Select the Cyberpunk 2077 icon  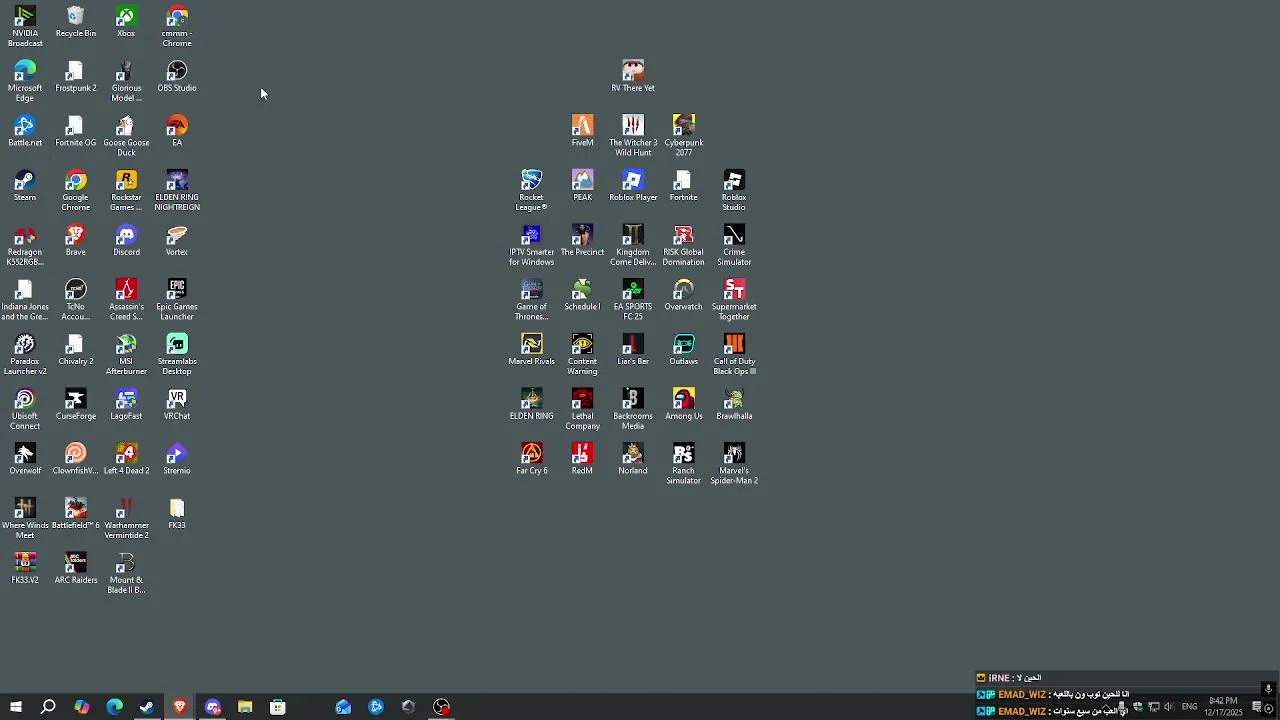point(684,136)
